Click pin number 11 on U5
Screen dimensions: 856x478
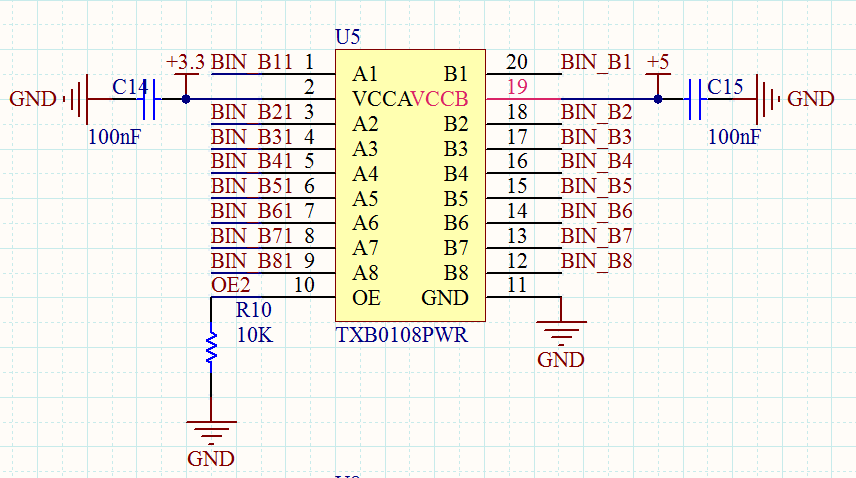(517, 285)
